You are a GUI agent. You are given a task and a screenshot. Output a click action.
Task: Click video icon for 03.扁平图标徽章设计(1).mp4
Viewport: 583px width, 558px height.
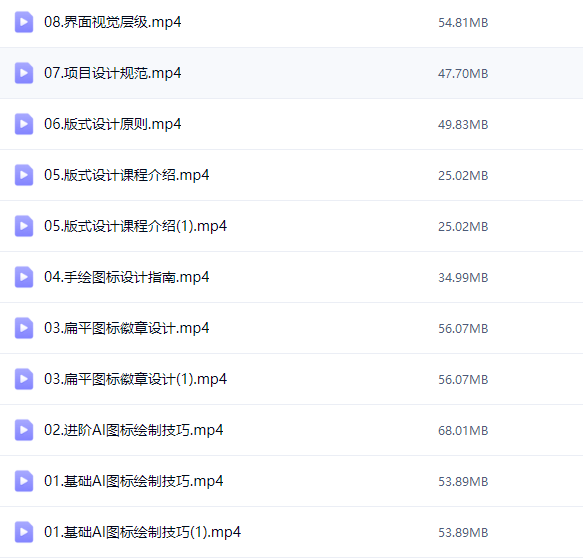pos(24,379)
